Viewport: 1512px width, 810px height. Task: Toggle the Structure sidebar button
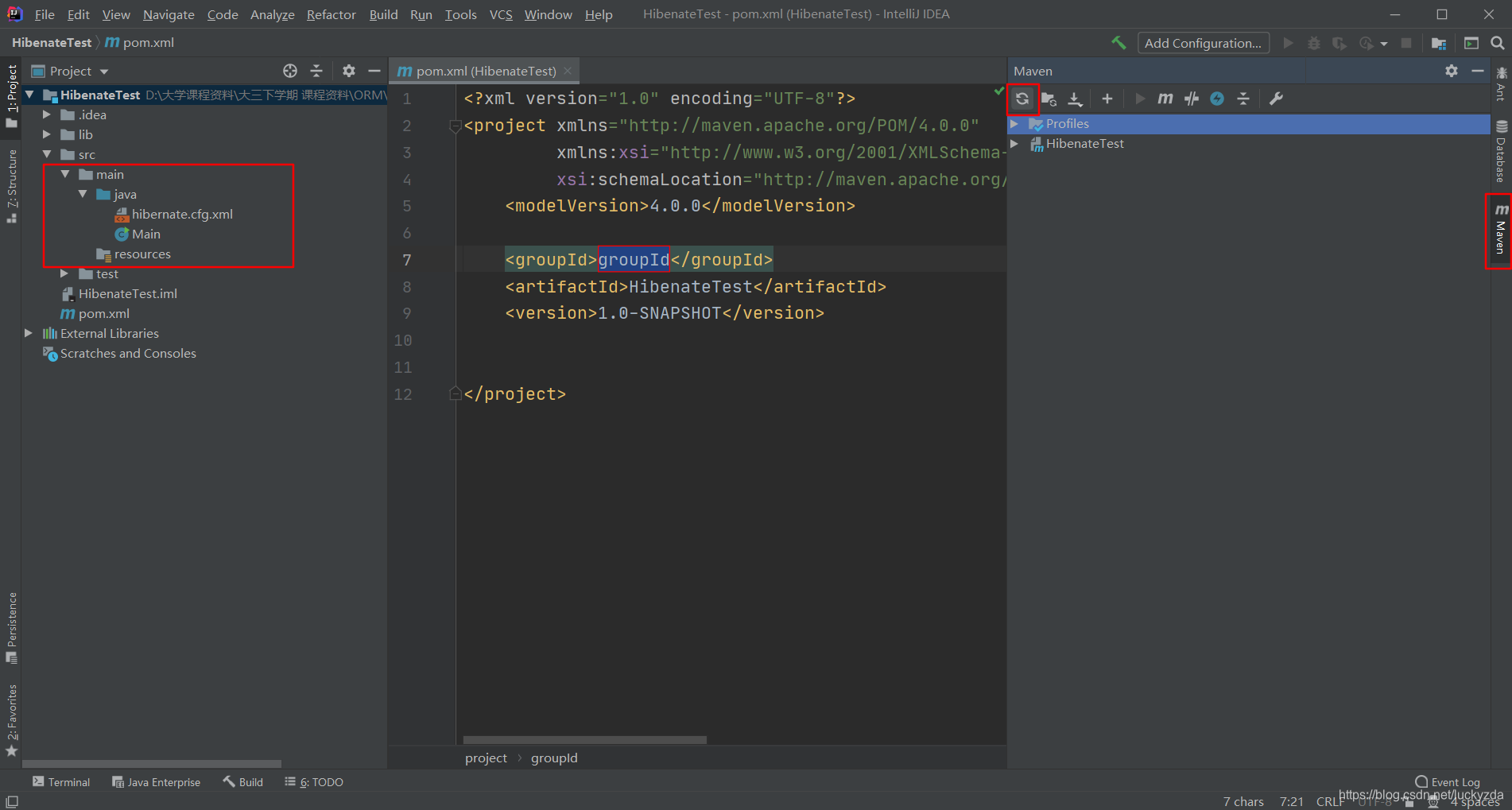(11, 185)
